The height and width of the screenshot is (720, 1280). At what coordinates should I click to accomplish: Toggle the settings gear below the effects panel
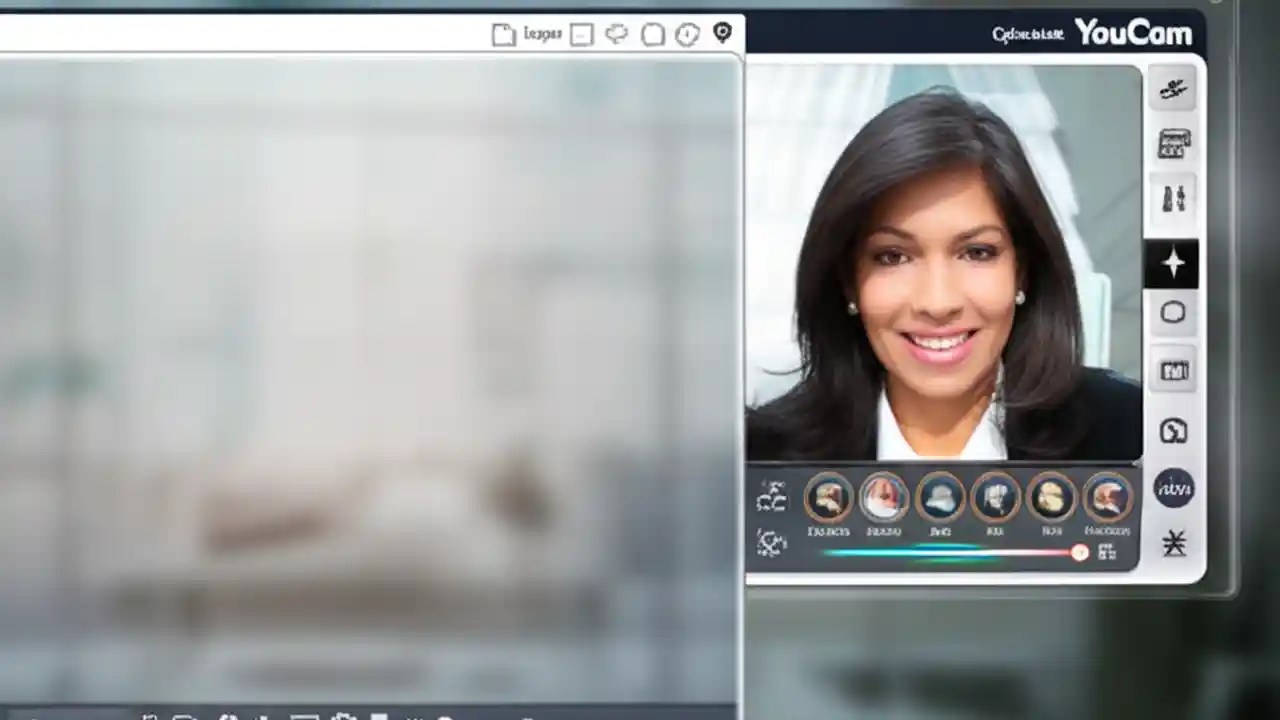[770, 543]
